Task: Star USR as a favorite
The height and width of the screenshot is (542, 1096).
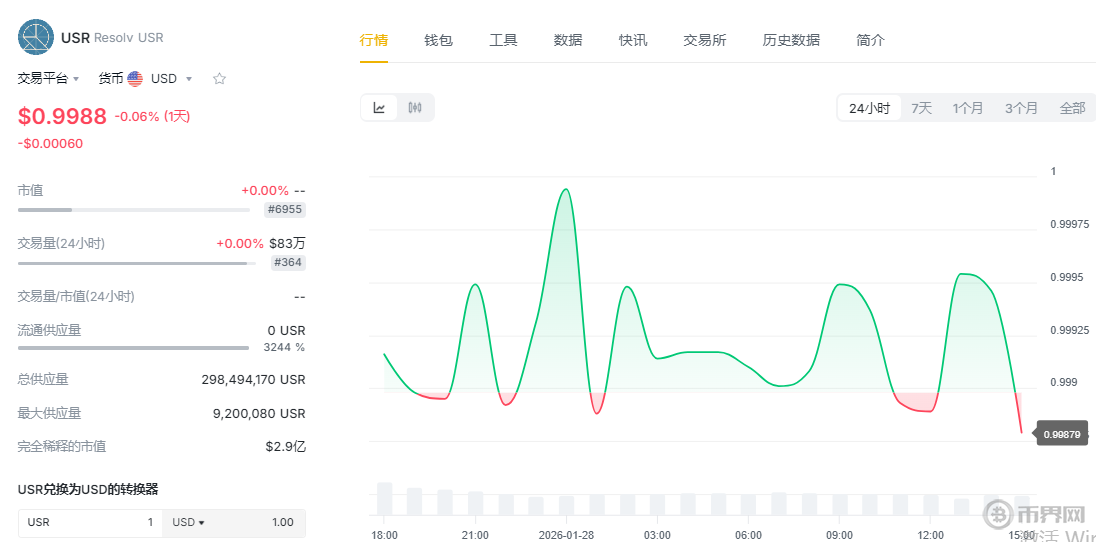Action: tap(220, 79)
